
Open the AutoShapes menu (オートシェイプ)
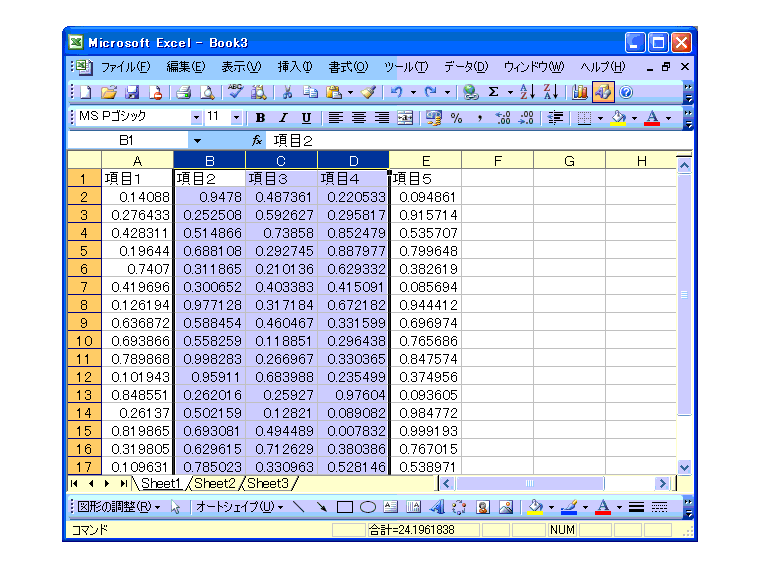point(240,507)
